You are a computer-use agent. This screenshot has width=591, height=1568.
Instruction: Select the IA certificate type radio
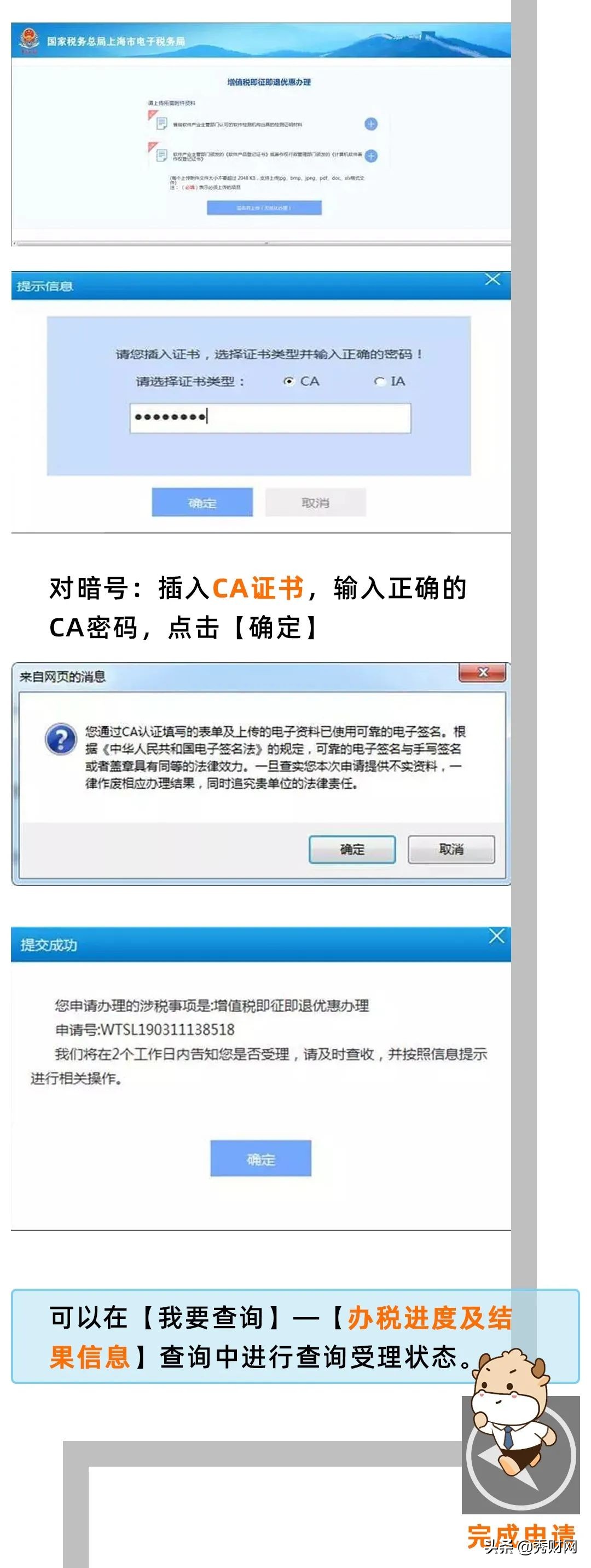pyautogui.click(x=380, y=382)
